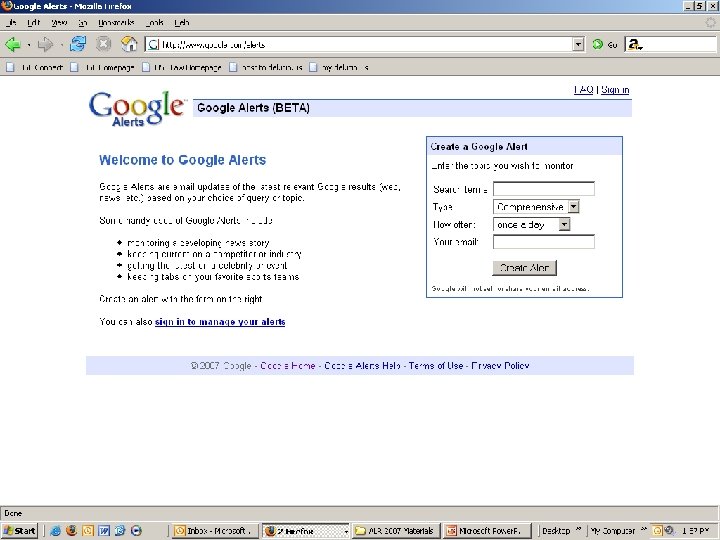Open the Back history dropdown arrow

point(28,45)
